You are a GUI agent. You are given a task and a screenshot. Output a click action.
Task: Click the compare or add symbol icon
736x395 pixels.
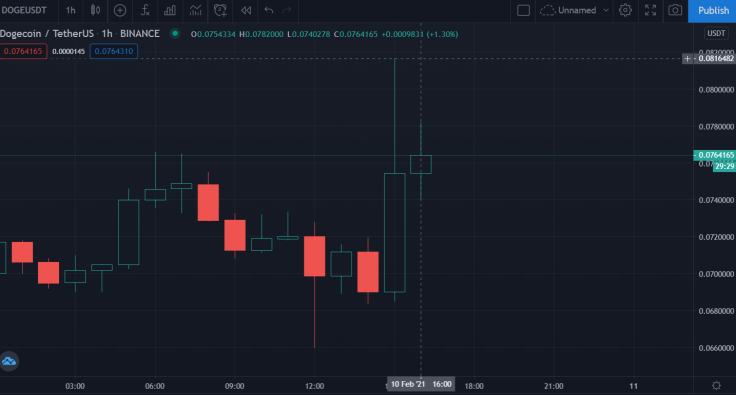coord(120,10)
